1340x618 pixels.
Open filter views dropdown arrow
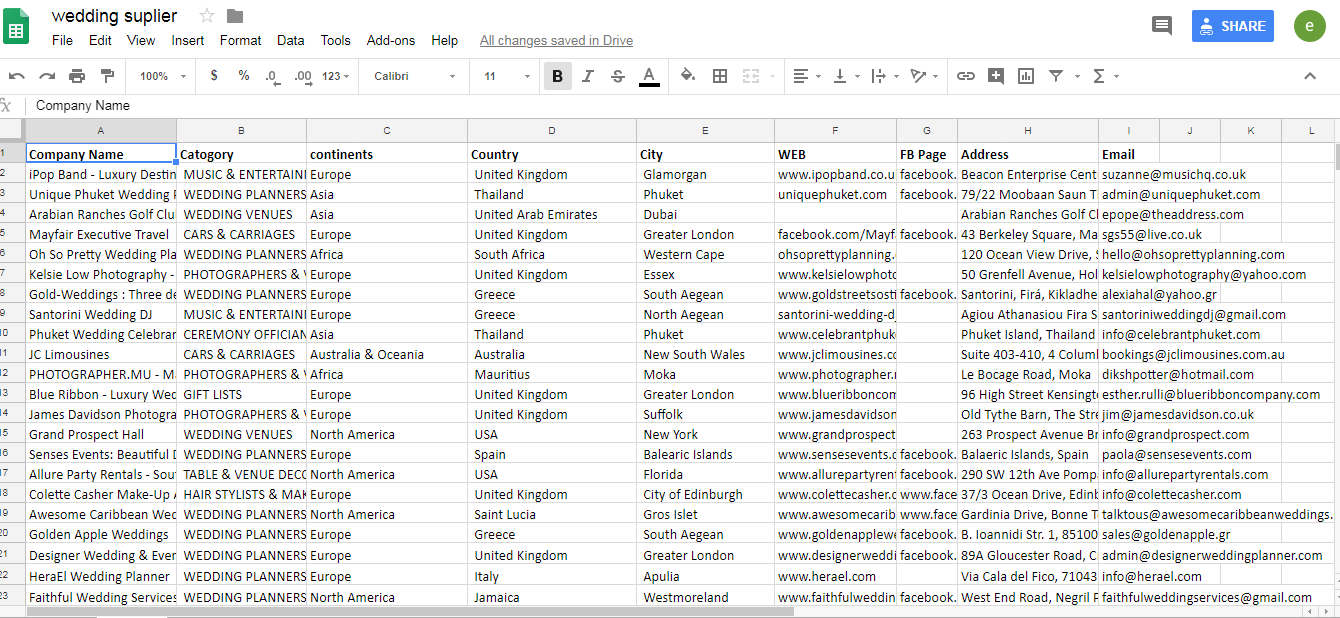click(1077, 76)
